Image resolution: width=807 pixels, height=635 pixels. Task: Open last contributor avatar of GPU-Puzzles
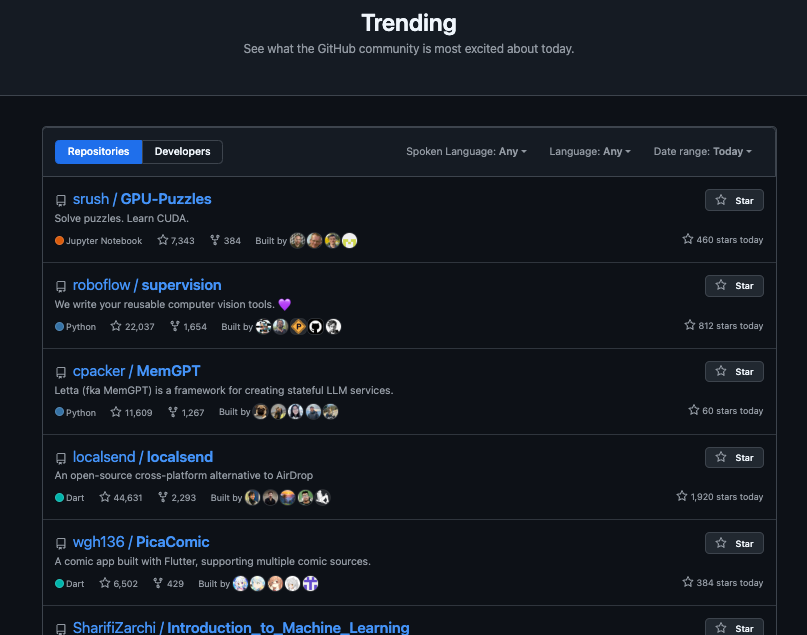pyautogui.click(x=349, y=240)
